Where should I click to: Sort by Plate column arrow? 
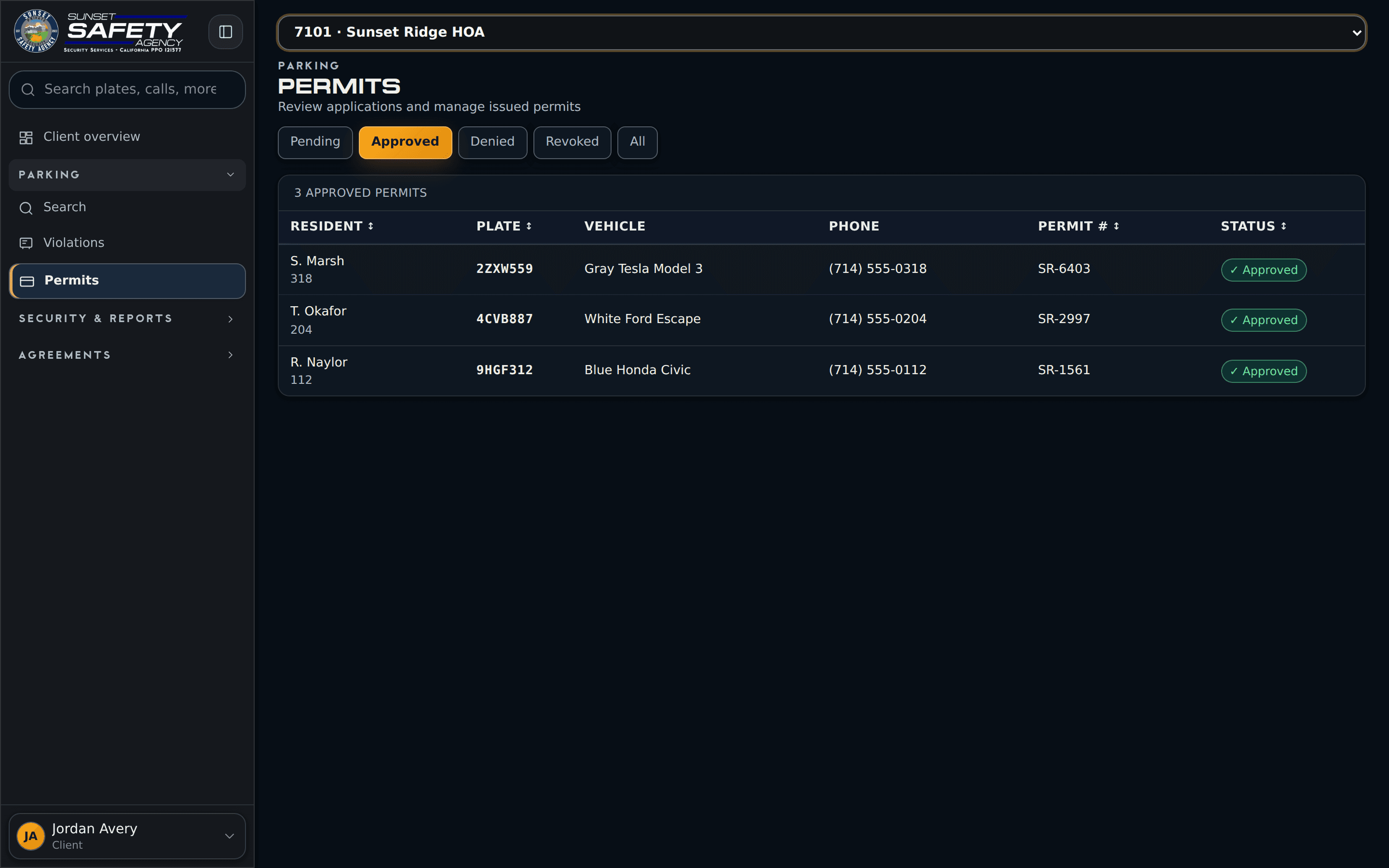[529, 226]
